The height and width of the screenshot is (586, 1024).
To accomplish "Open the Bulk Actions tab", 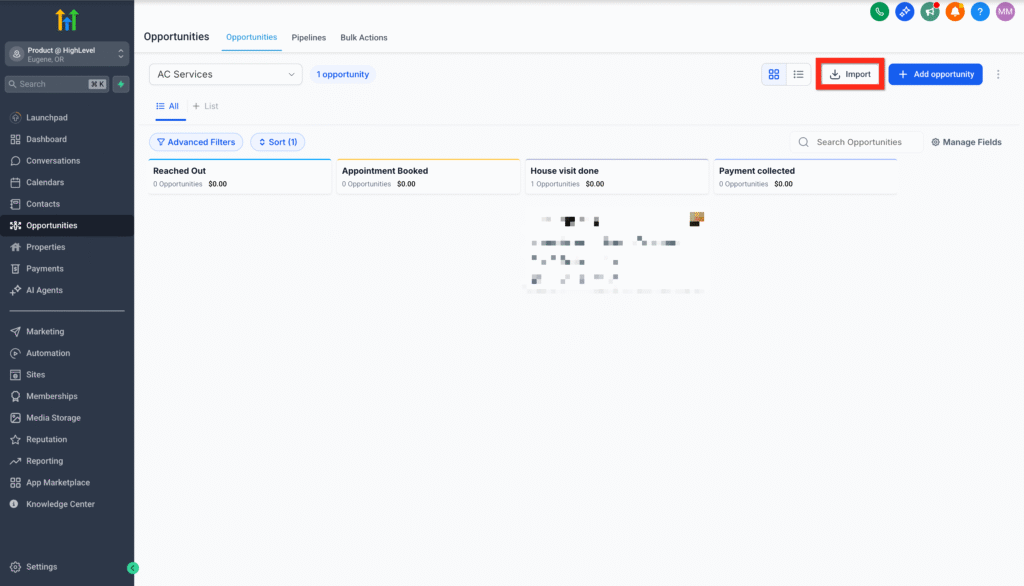I will coord(364,38).
